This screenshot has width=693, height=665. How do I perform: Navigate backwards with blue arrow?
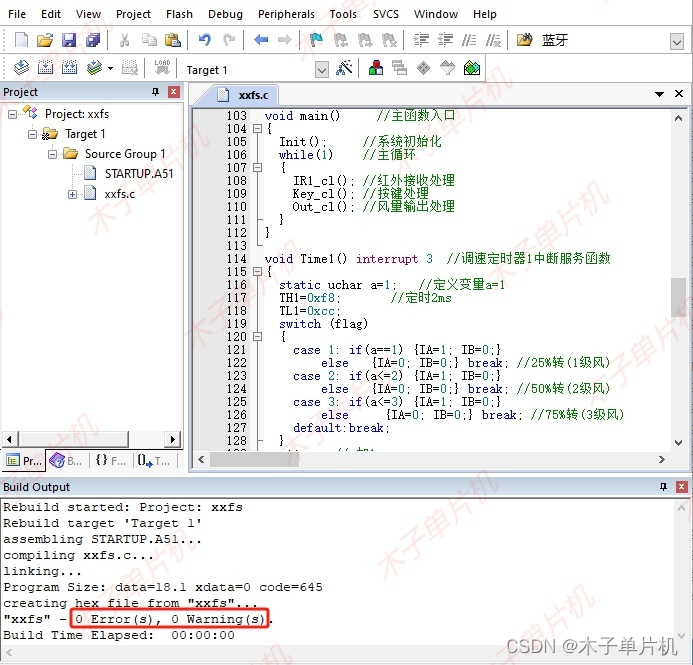(x=261, y=40)
